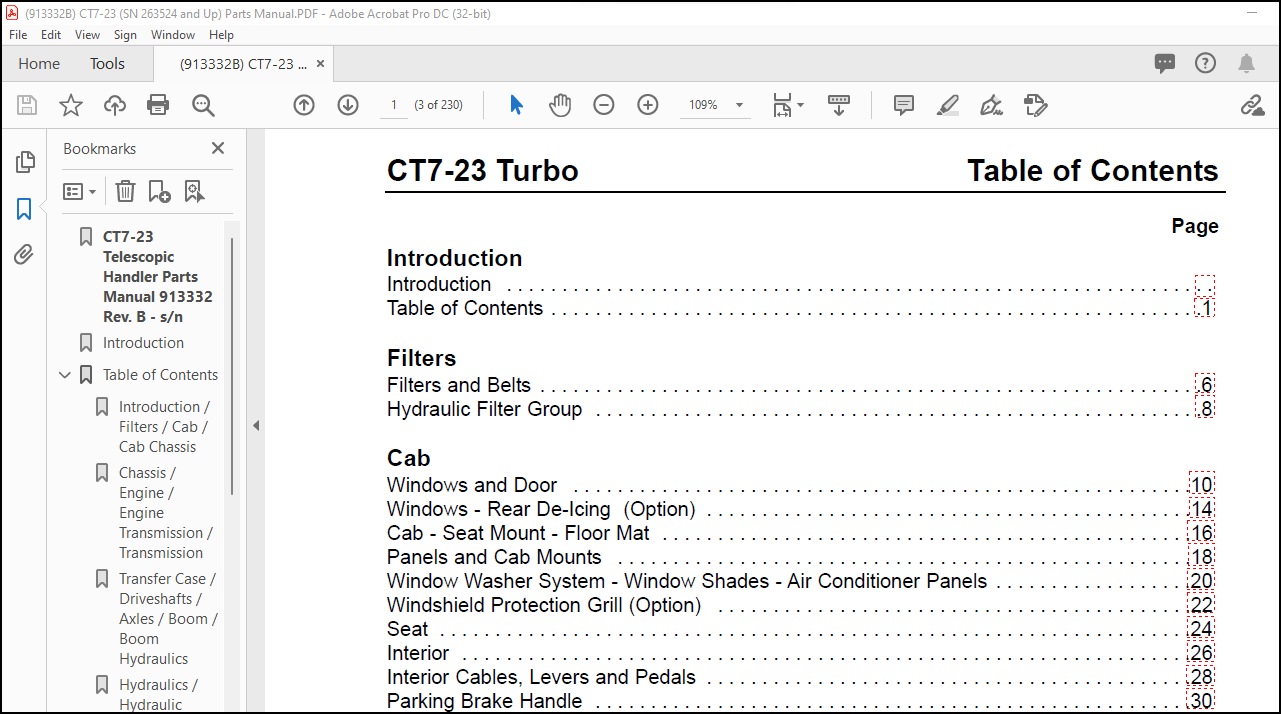Click the bookmarks panel vertical scrollbar
The width and height of the screenshot is (1281, 714).
[x=232, y=365]
